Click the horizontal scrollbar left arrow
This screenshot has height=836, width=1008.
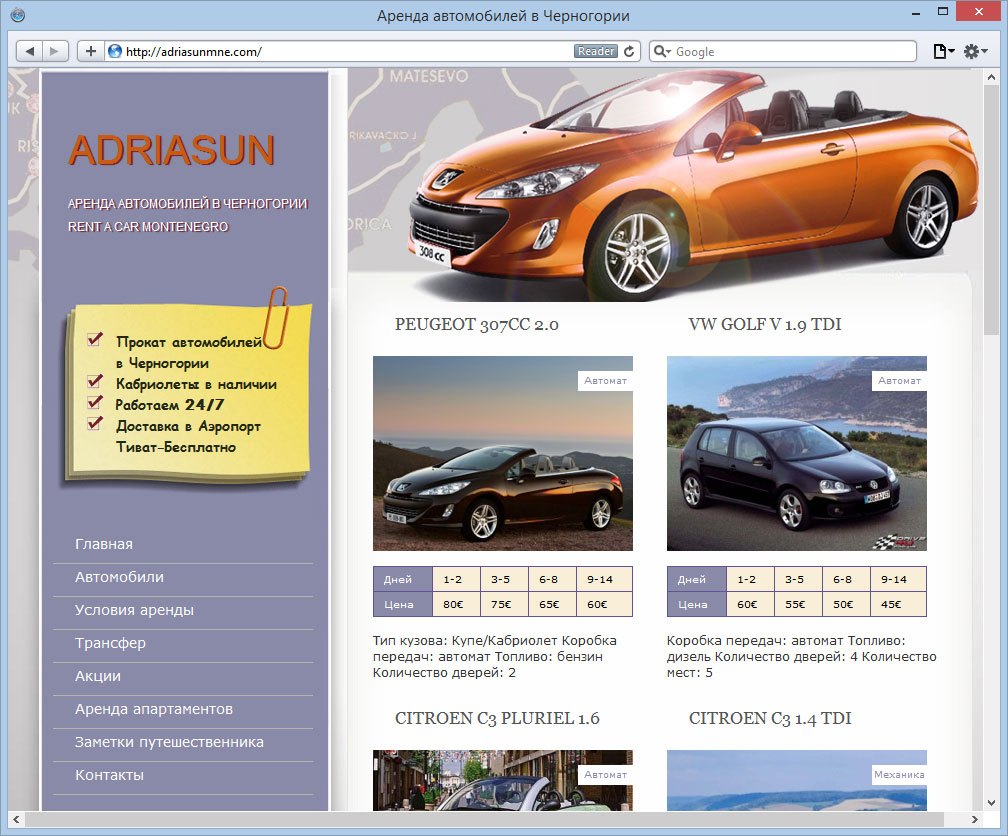click(x=16, y=819)
